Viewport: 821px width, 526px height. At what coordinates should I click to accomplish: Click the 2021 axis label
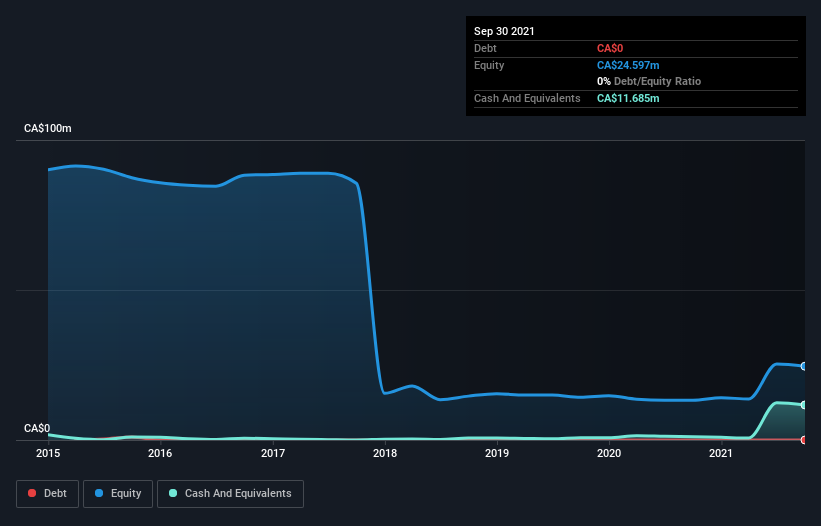[x=720, y=453]
